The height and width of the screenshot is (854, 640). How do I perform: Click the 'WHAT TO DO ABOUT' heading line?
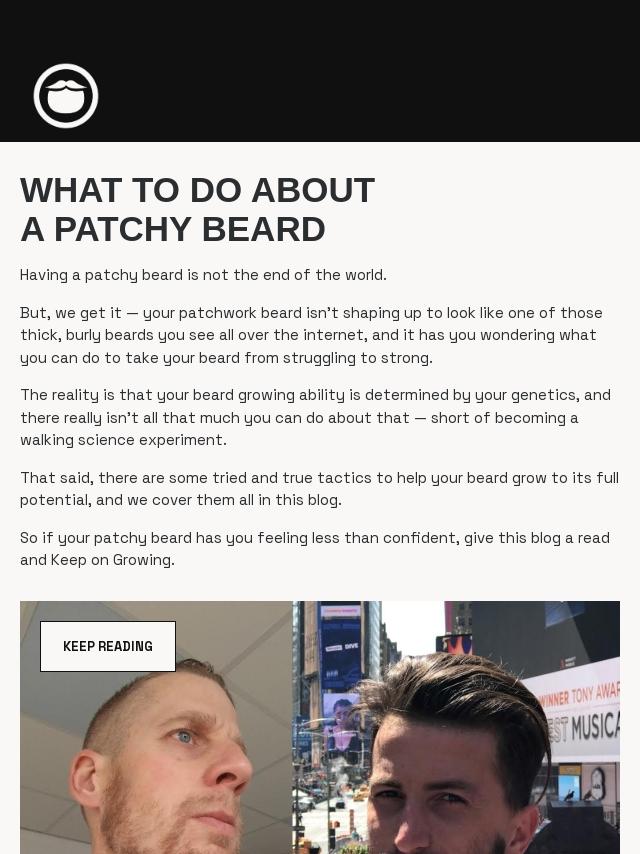click(x=197, y=190)
